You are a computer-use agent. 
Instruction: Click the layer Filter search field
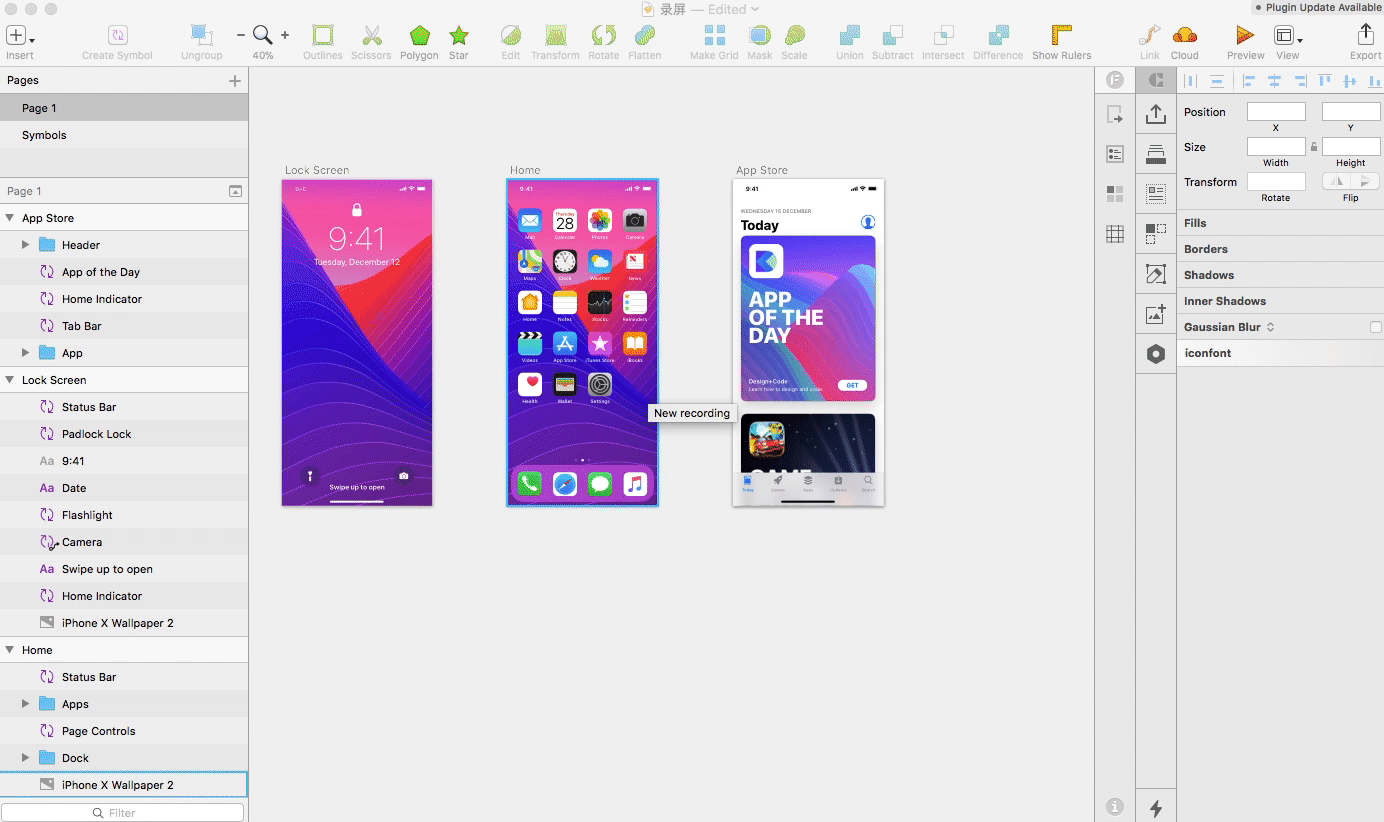(x=123, y=813)
